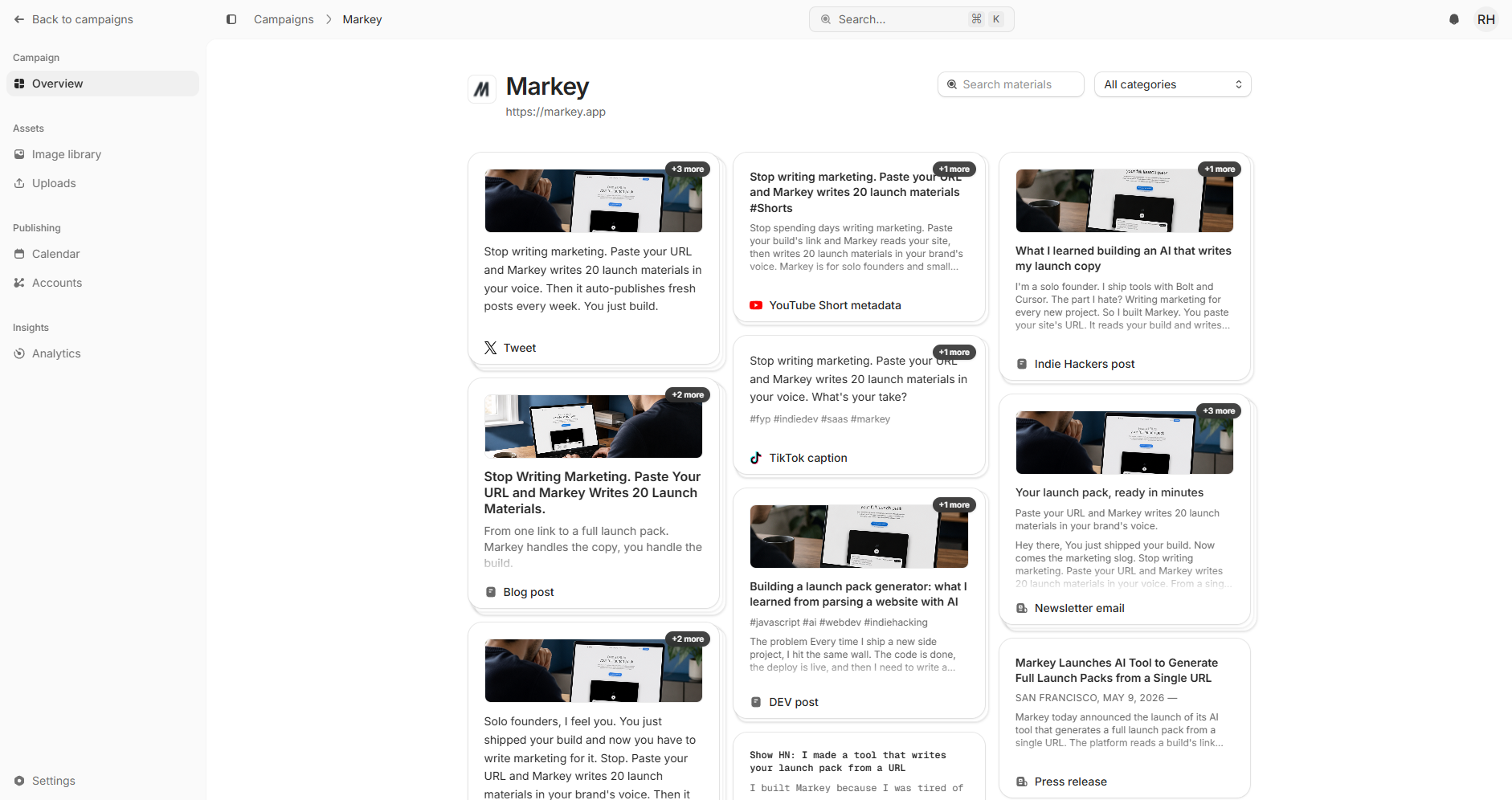Click the Markey logo icon
This screenshot has width=1512, height=800.
(482, 89)
